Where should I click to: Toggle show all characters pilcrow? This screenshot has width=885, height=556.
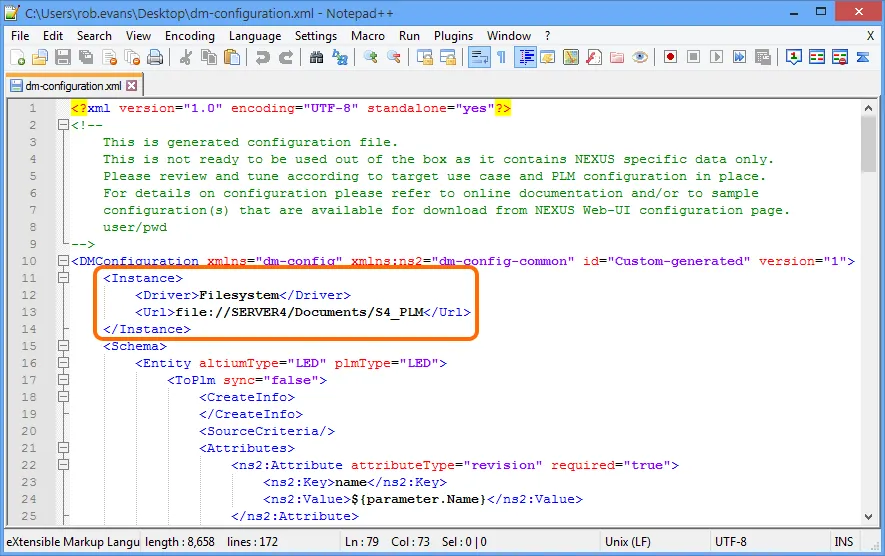click(501, 57)
